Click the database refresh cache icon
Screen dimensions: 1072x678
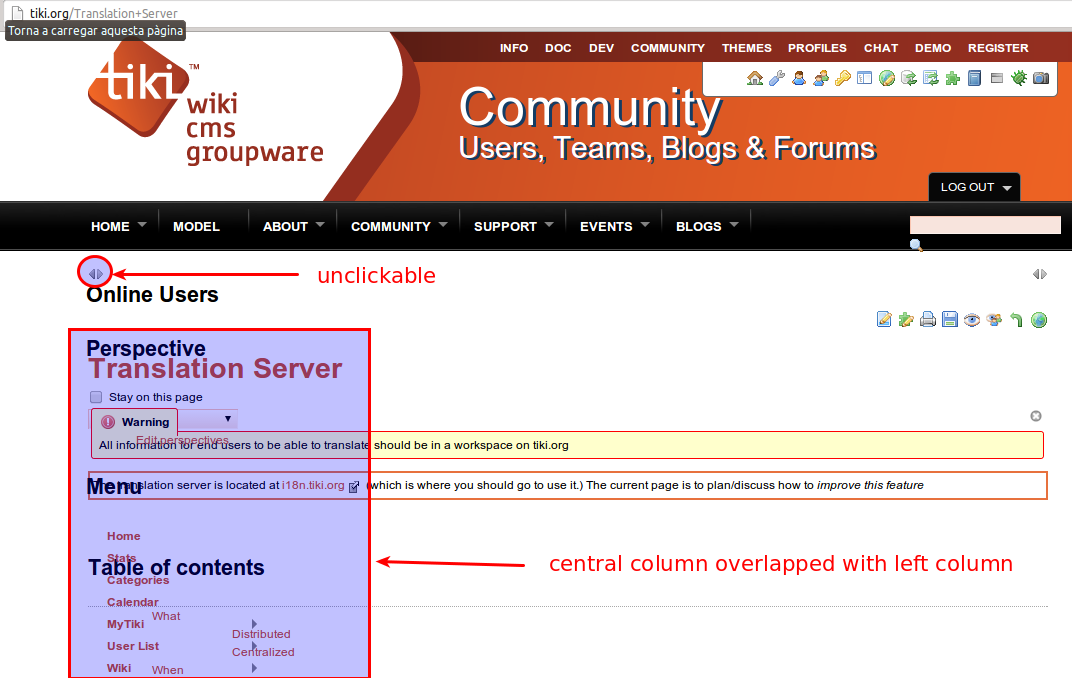(x=909, y=79)
